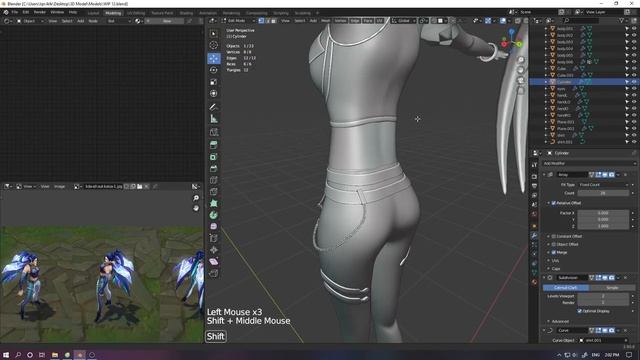The height and width of the screenshot is (360, 640).
Task: Expand the Cylinder row in outliner
Action: pyautogui.click(x=546, y=82)
